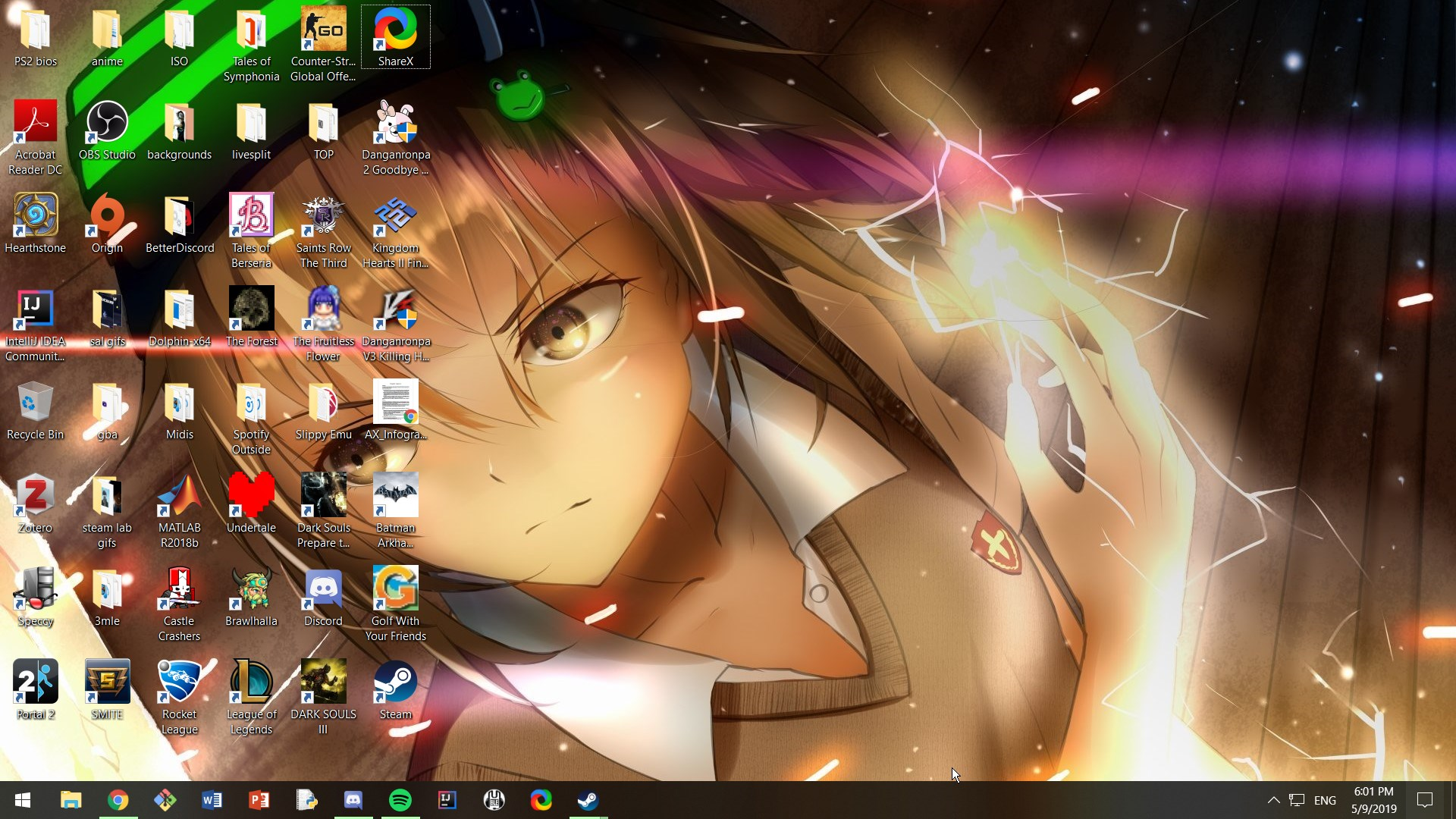Launch Batman Arkham shortcut

tap(395, 512)
